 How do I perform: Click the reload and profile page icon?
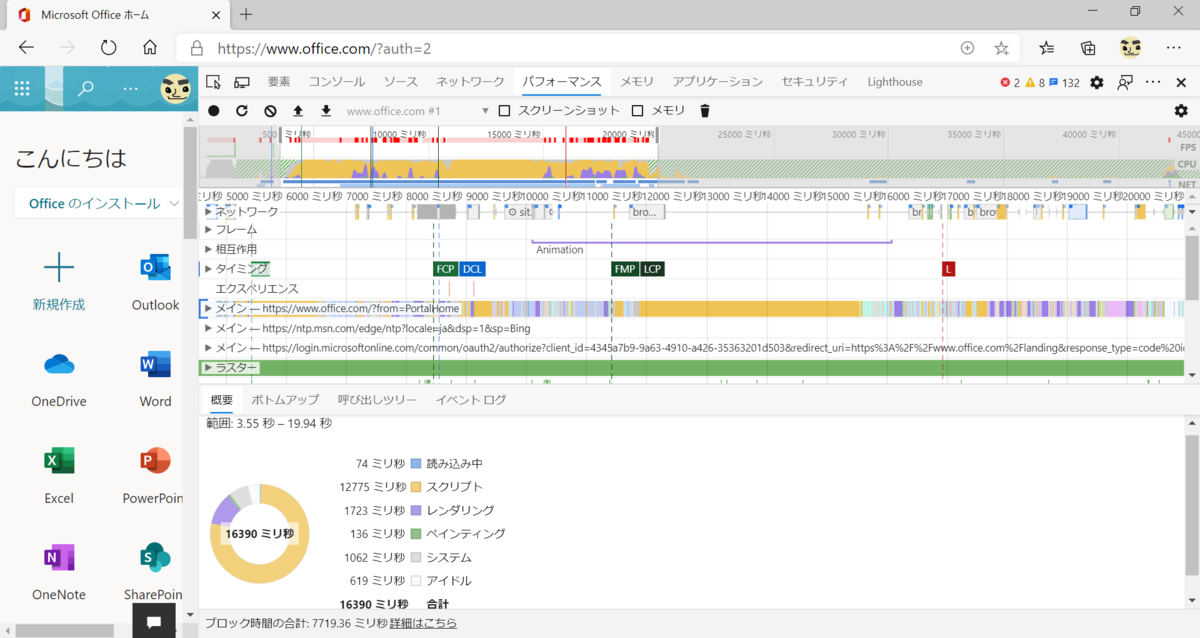[x=242, y=111]
